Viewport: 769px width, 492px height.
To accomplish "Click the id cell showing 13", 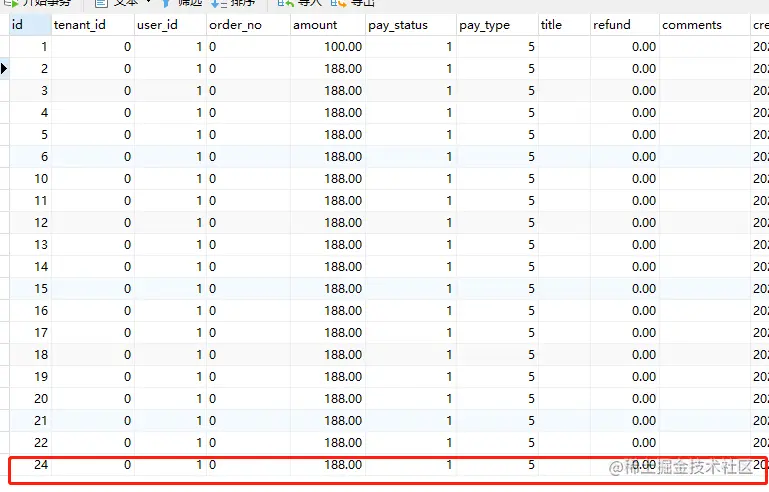I will tap(30, 245).
